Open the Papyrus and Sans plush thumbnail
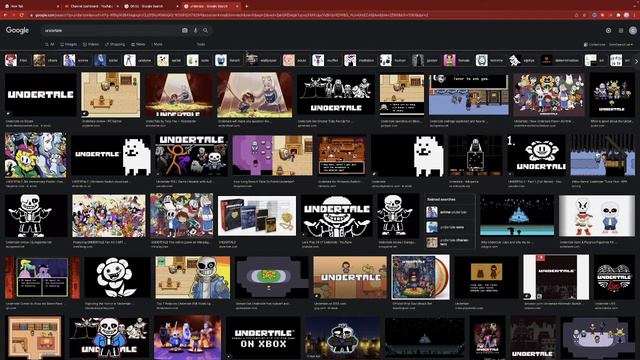The width and height of the screenshot is (640, 360). [x=597, y=216]
